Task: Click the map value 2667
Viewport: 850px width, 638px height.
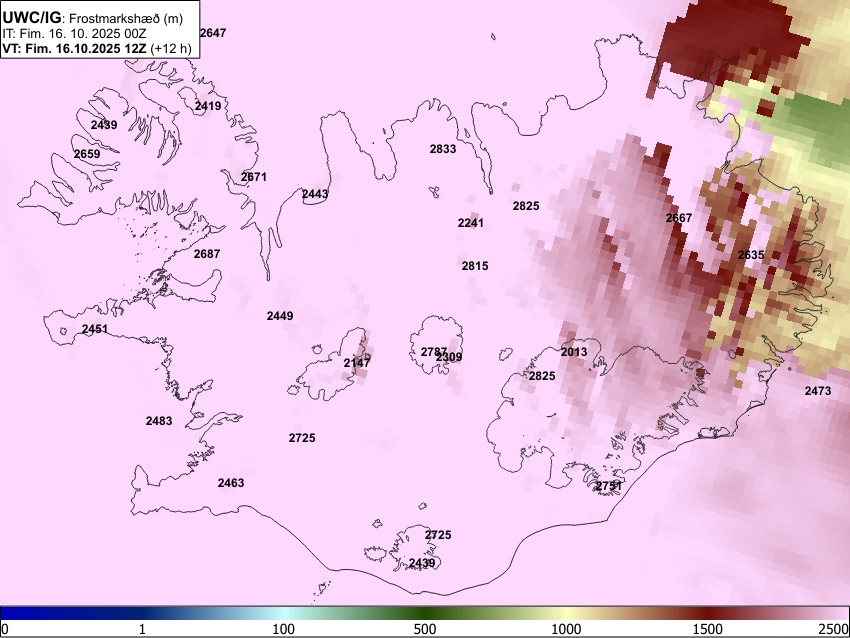Action: coord(679,218)
